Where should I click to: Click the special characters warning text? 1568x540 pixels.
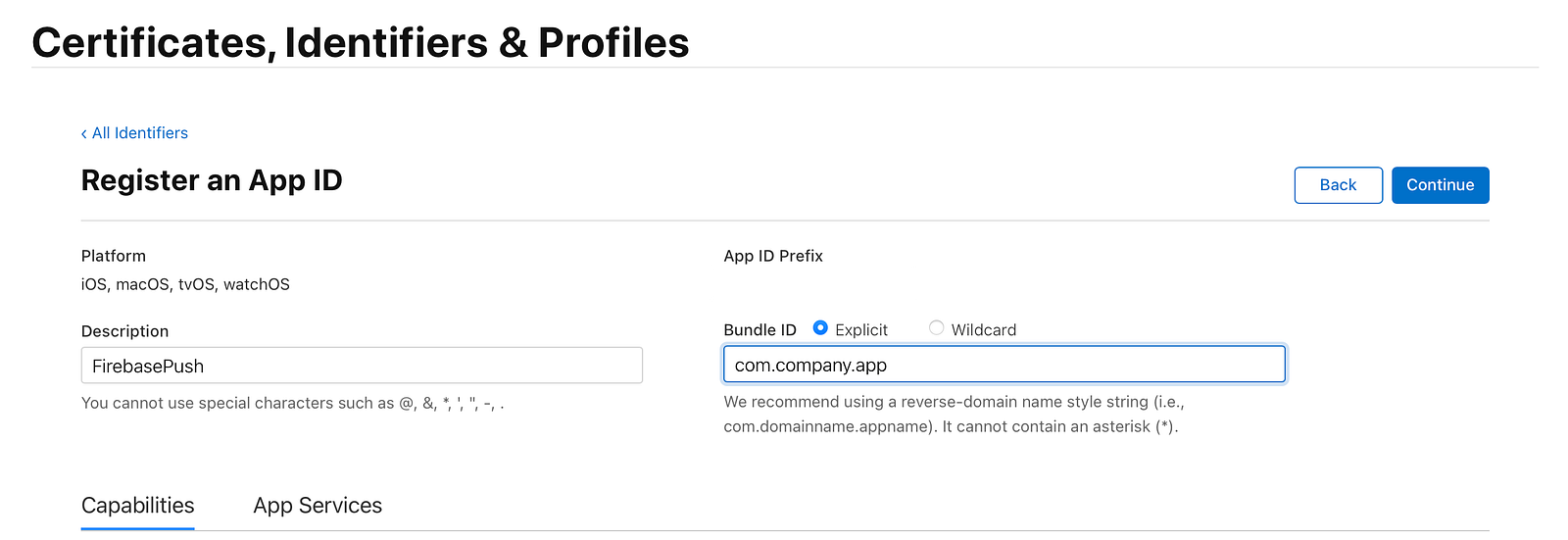pos(293,403)
